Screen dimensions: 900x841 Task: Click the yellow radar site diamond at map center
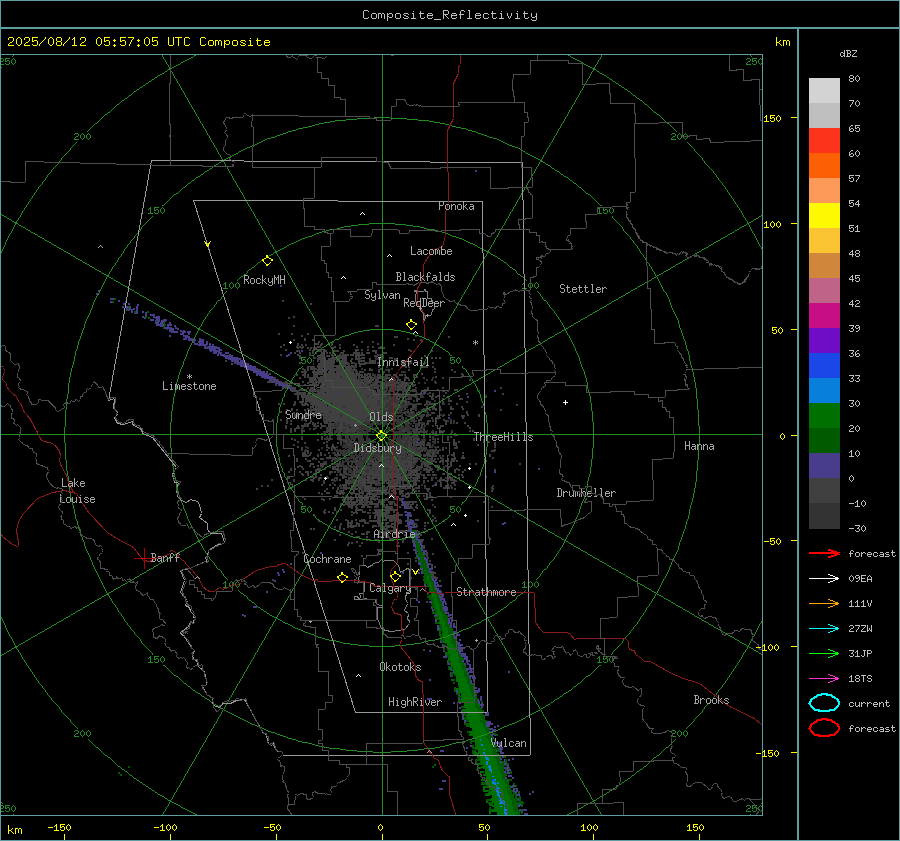coord(382,436)
